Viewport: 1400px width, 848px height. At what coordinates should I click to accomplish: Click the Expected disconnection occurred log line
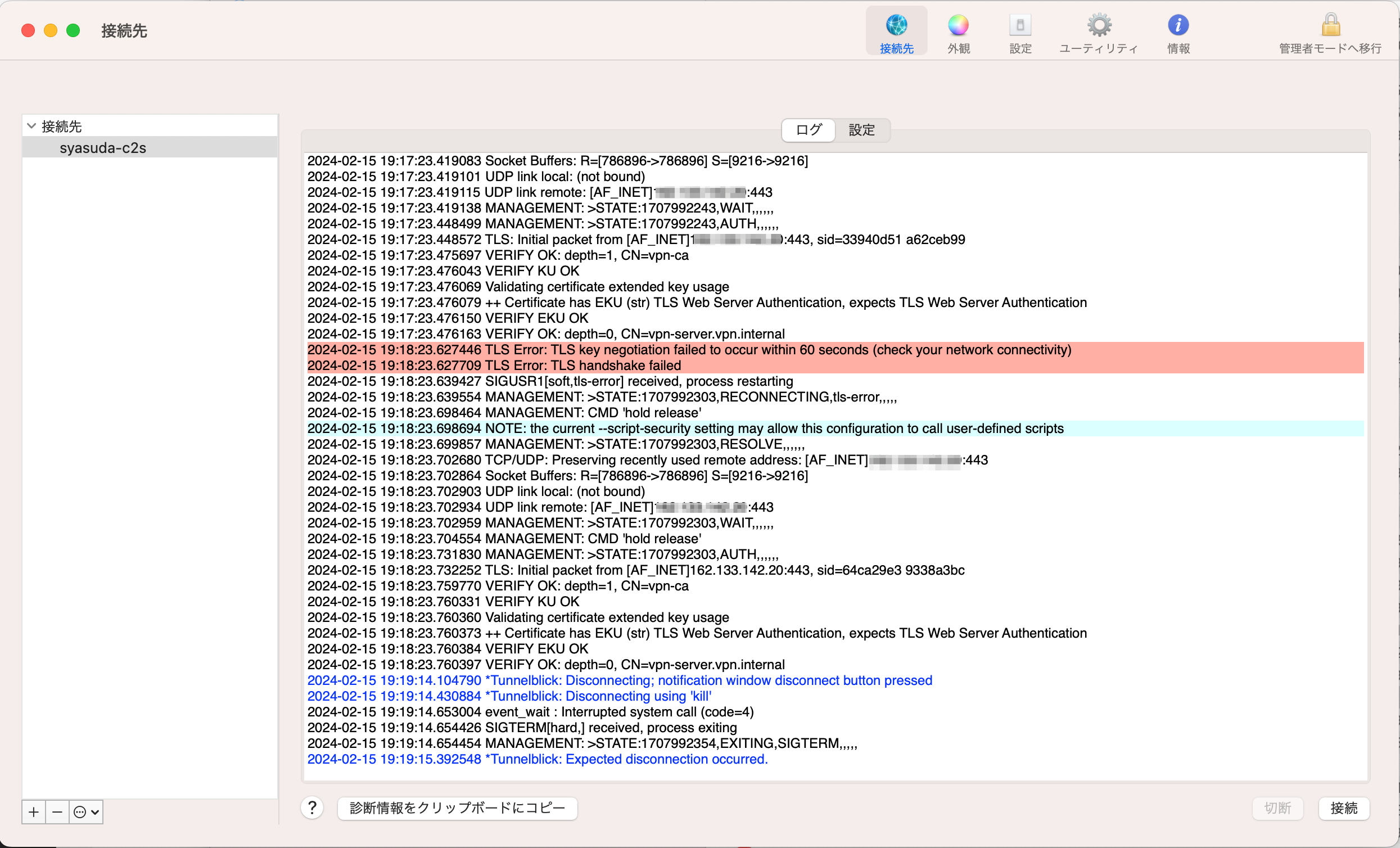click(x=538, y=759)
